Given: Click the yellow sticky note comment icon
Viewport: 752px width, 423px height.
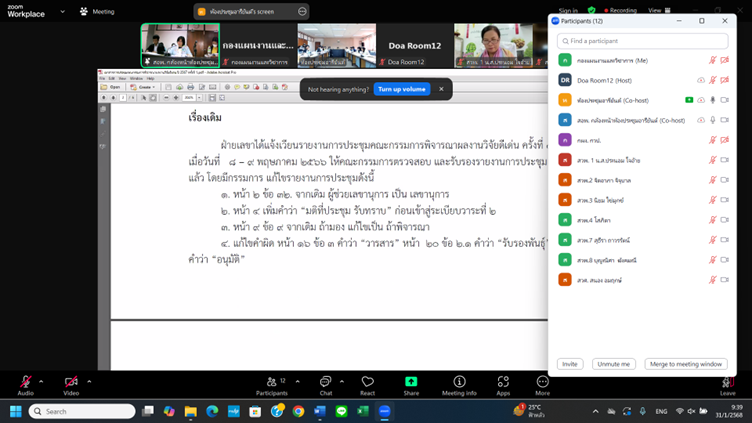Looking at the screenshot, I should click(x=237, y=87).
